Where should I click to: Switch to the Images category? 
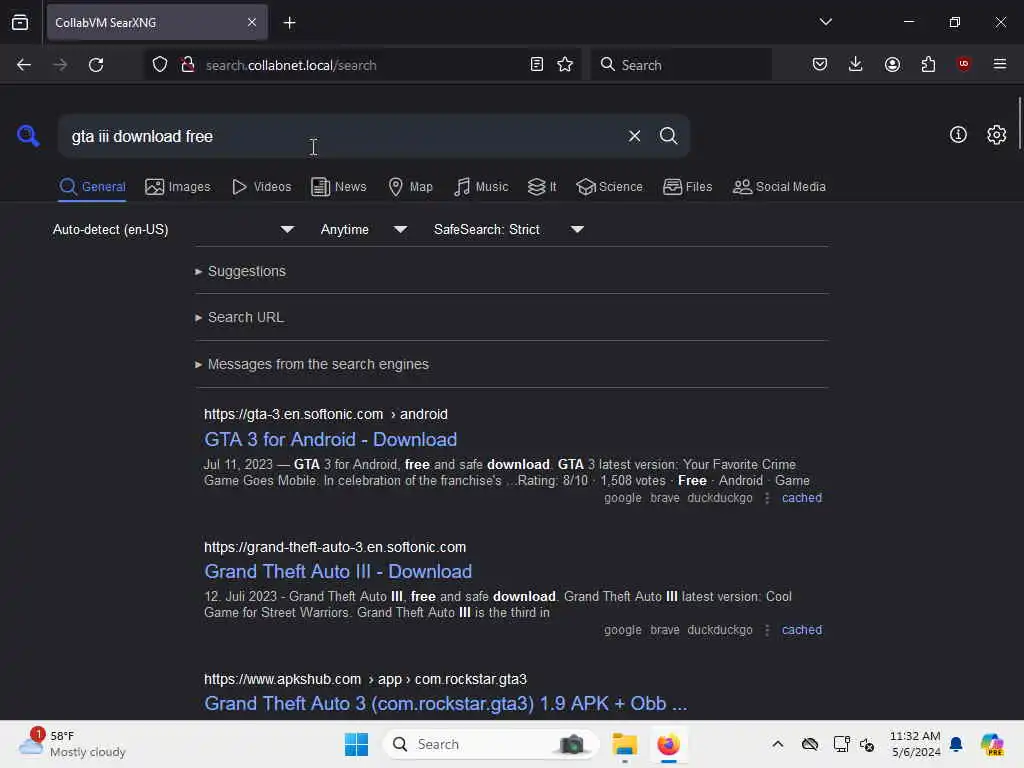tap(178, 187)
